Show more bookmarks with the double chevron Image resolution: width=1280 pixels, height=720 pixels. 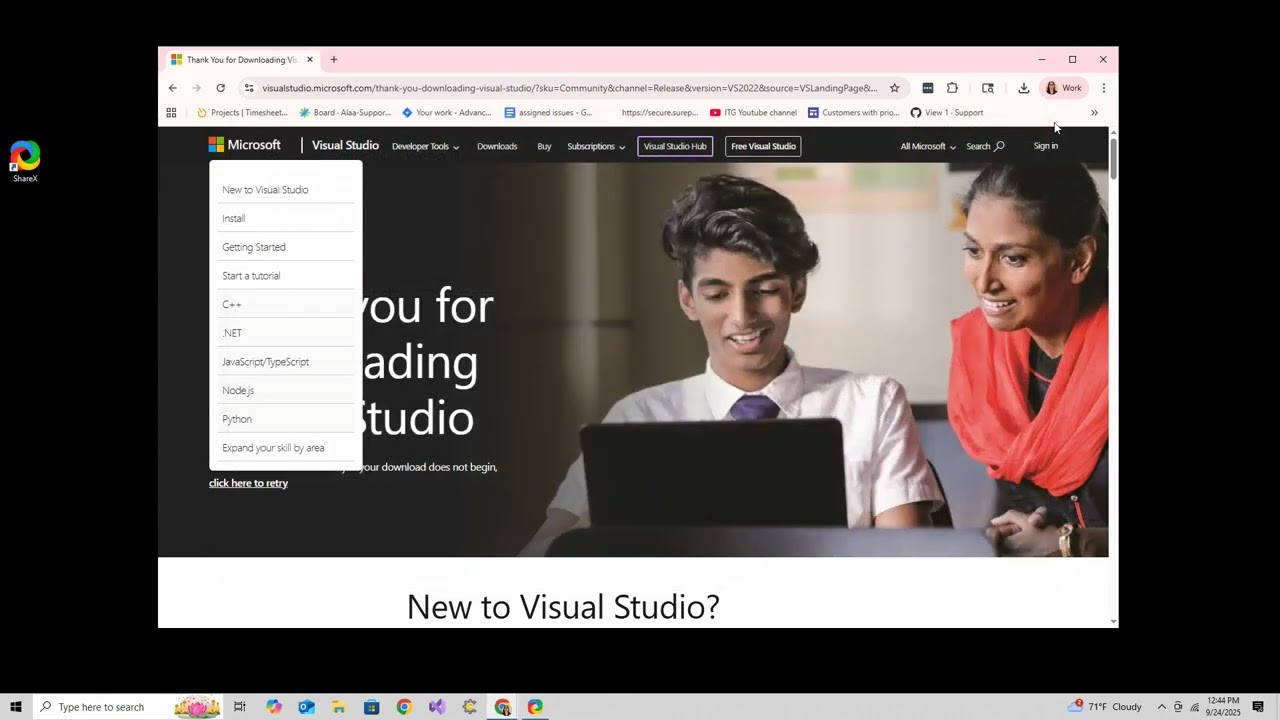[1094, 113]
